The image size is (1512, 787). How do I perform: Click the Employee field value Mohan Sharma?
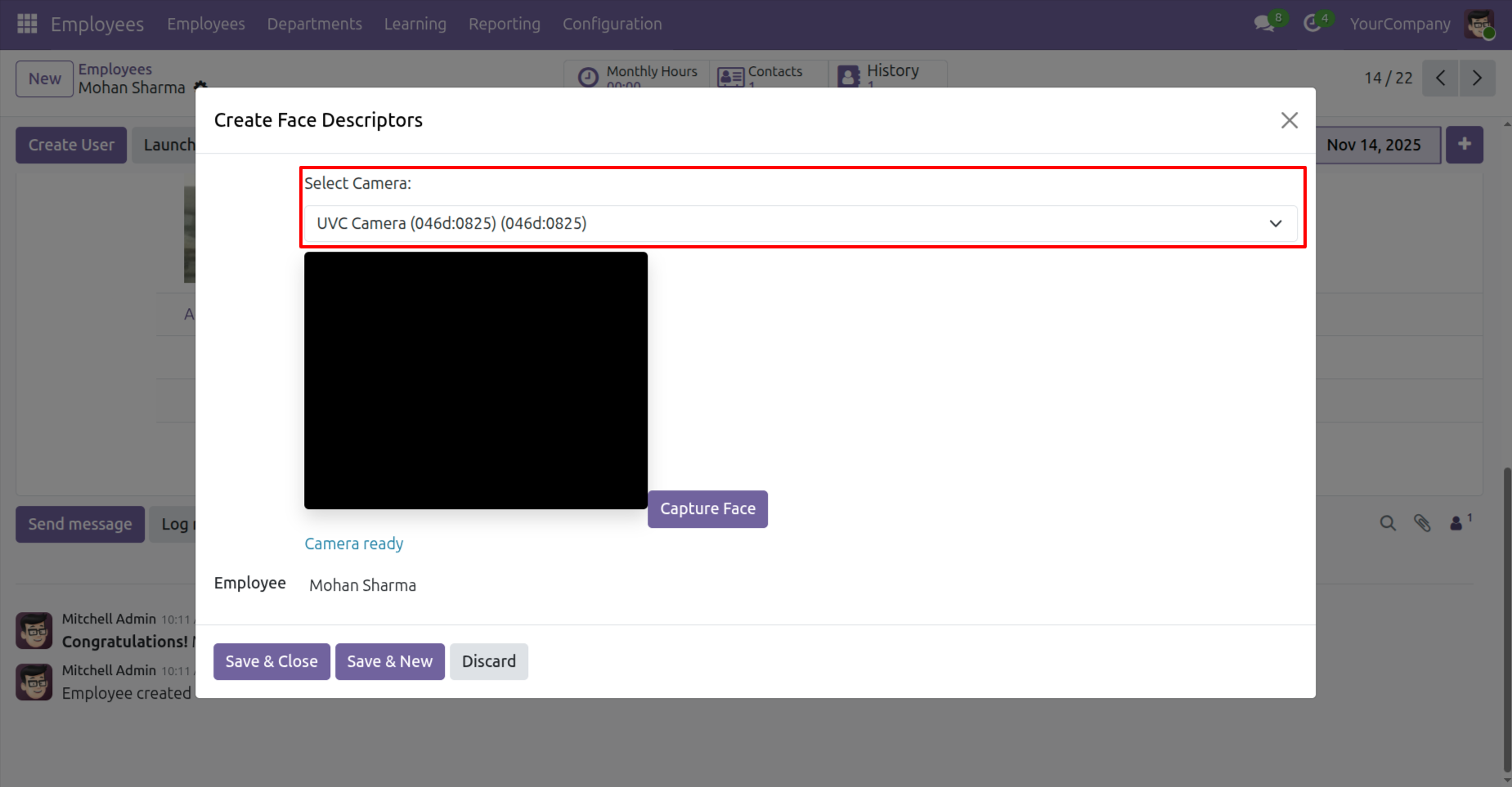point(362,585)
